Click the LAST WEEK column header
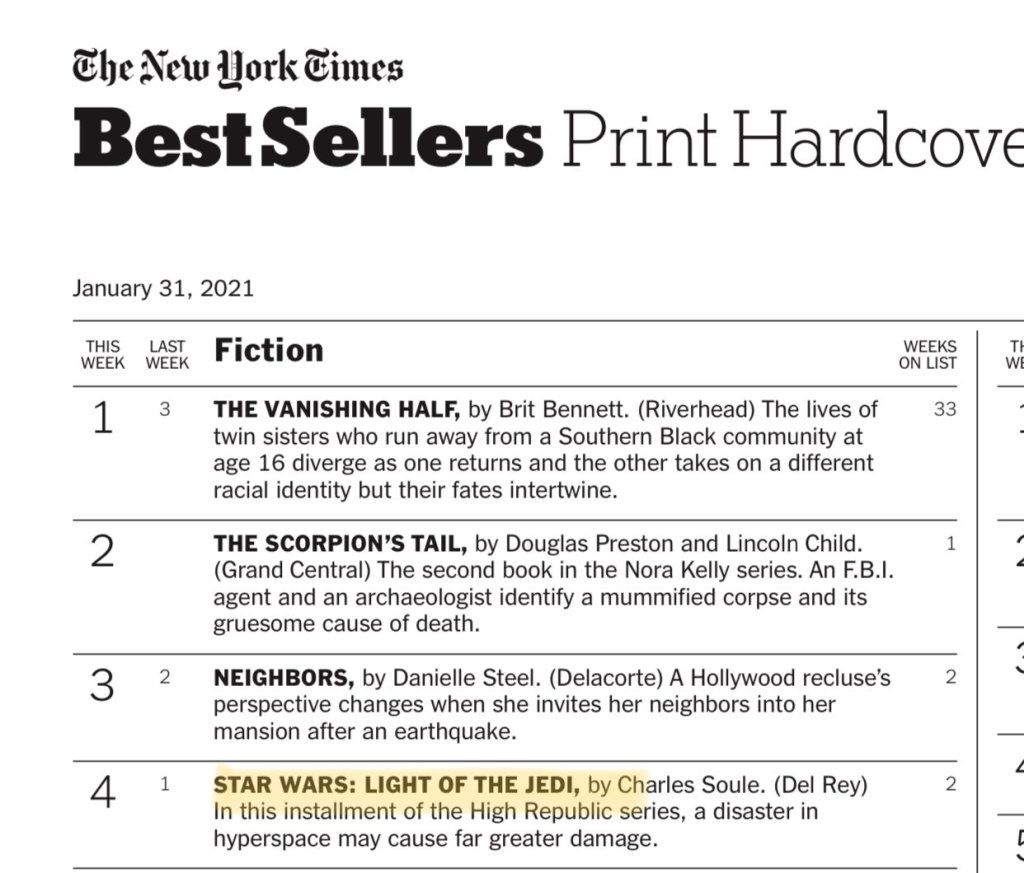 coord(167,355)
